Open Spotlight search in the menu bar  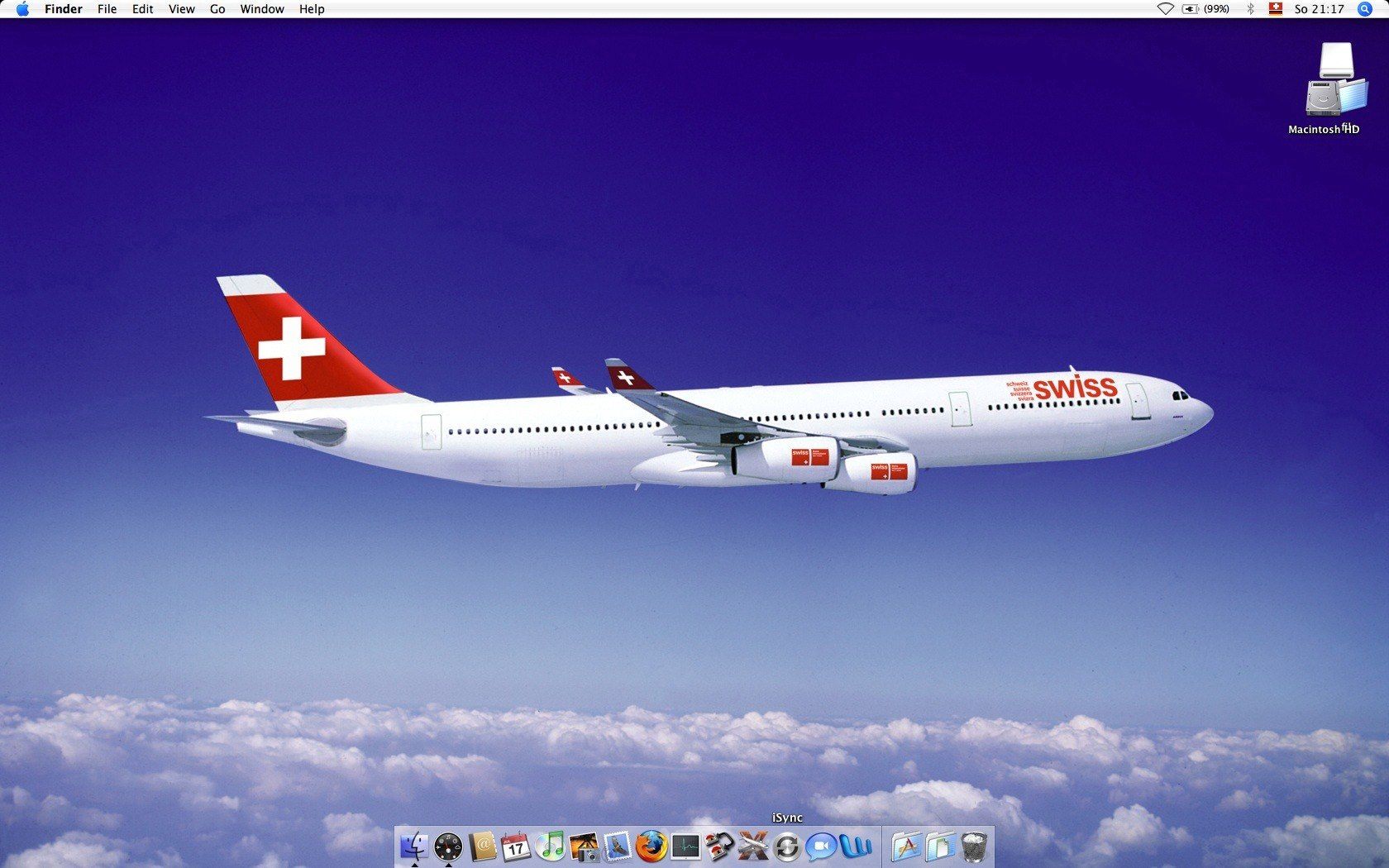tap(1365, 9)
